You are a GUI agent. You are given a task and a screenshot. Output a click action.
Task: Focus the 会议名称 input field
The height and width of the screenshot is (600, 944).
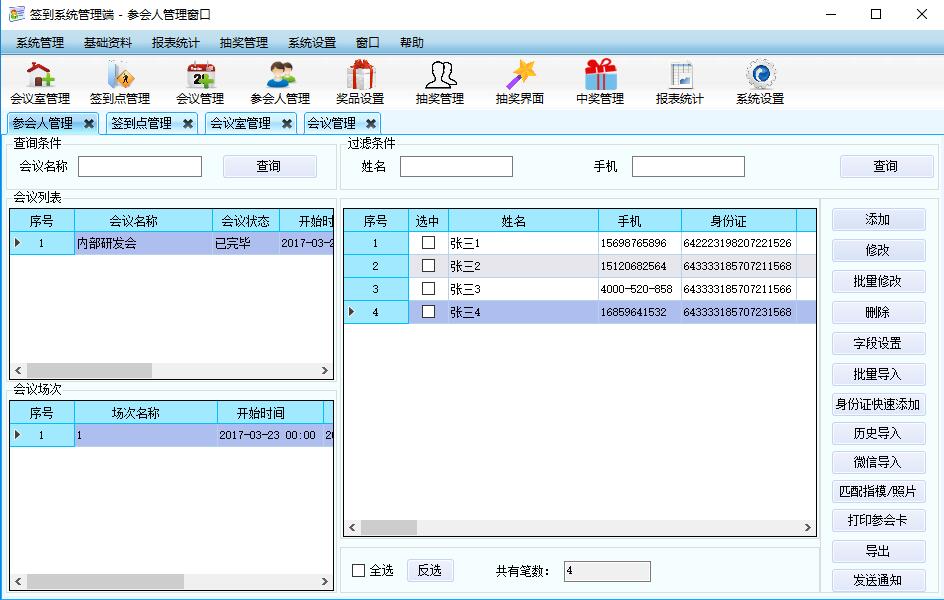coord(140,167)
